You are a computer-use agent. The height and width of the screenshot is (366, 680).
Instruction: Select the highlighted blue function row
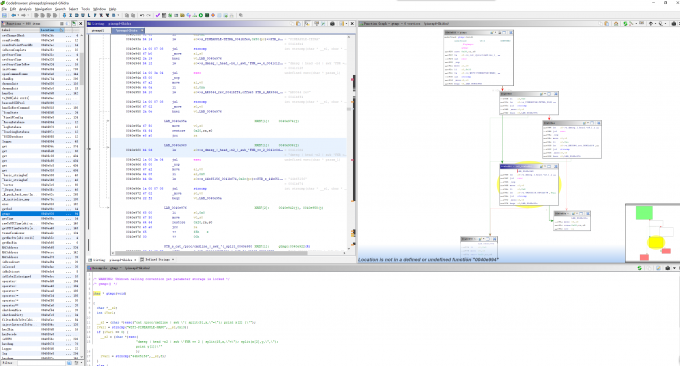click(40, 214)
